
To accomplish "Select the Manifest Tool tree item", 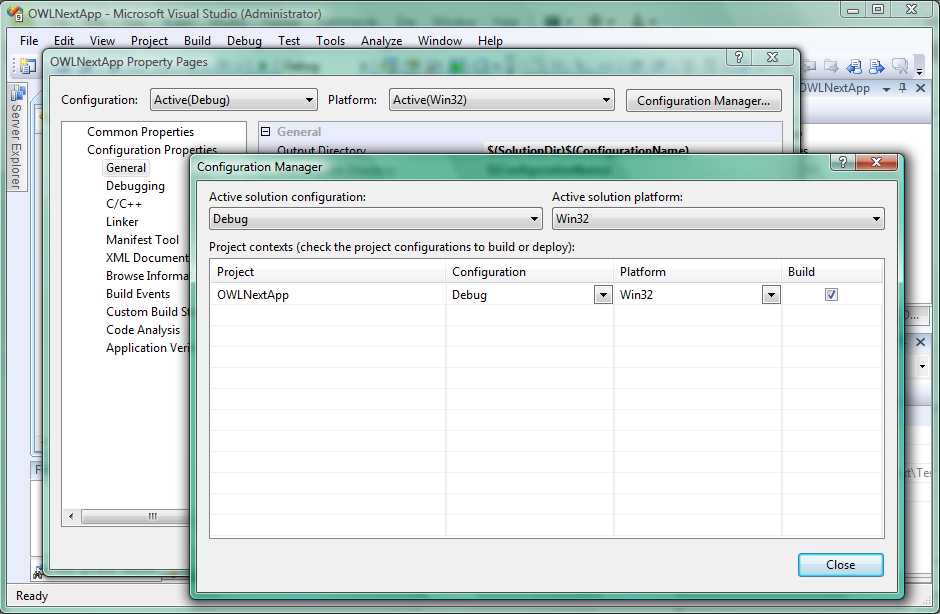I will point(143,240).
